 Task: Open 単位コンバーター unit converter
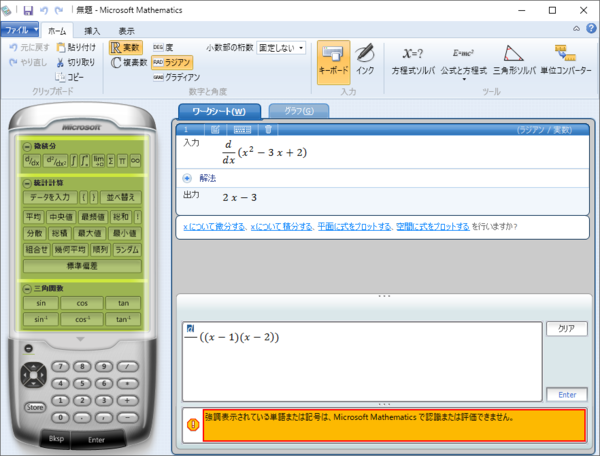pyautogui.click(x=566, y=60)
